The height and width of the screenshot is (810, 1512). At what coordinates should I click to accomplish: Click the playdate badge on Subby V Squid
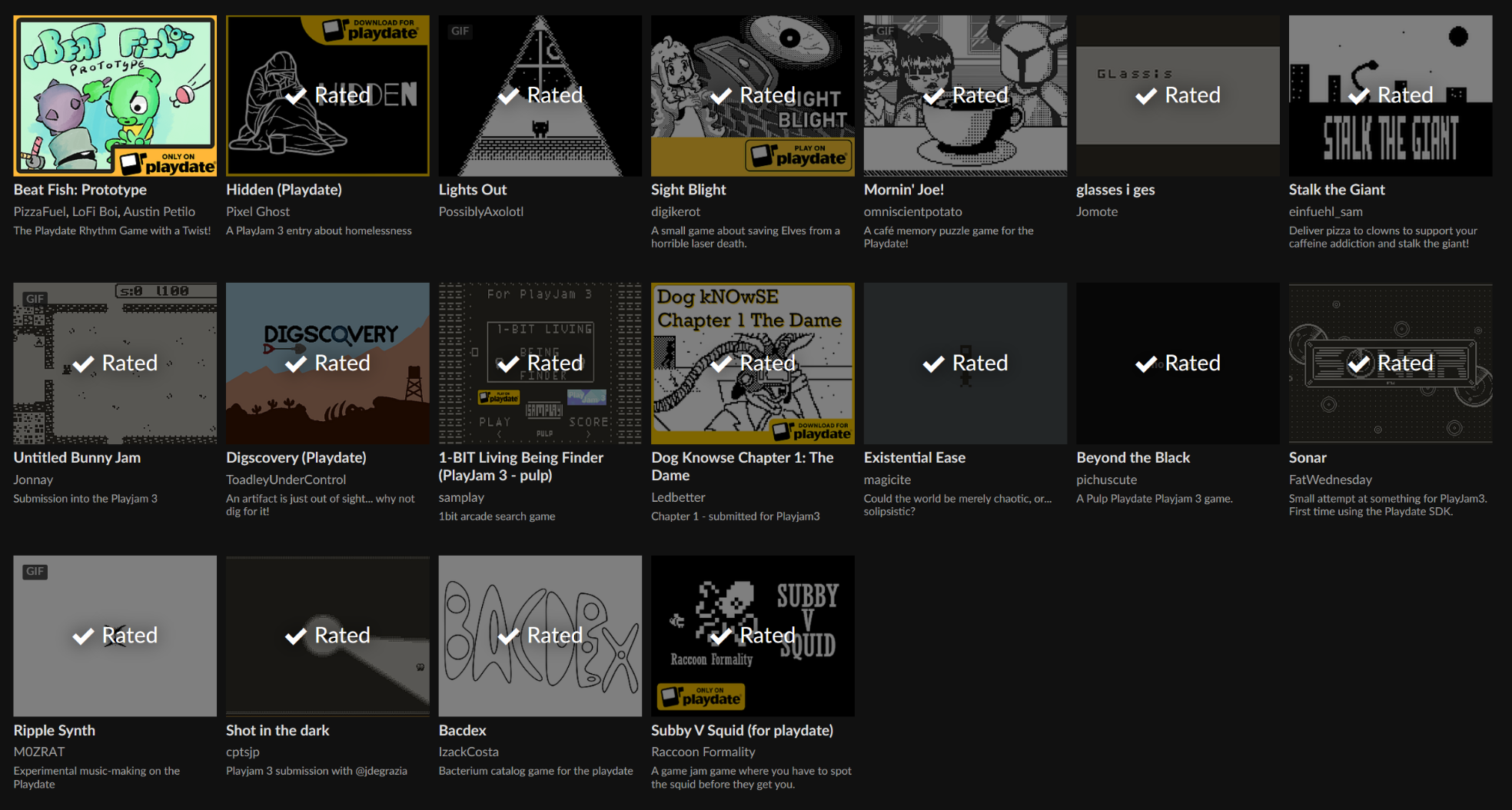[701, 696]
